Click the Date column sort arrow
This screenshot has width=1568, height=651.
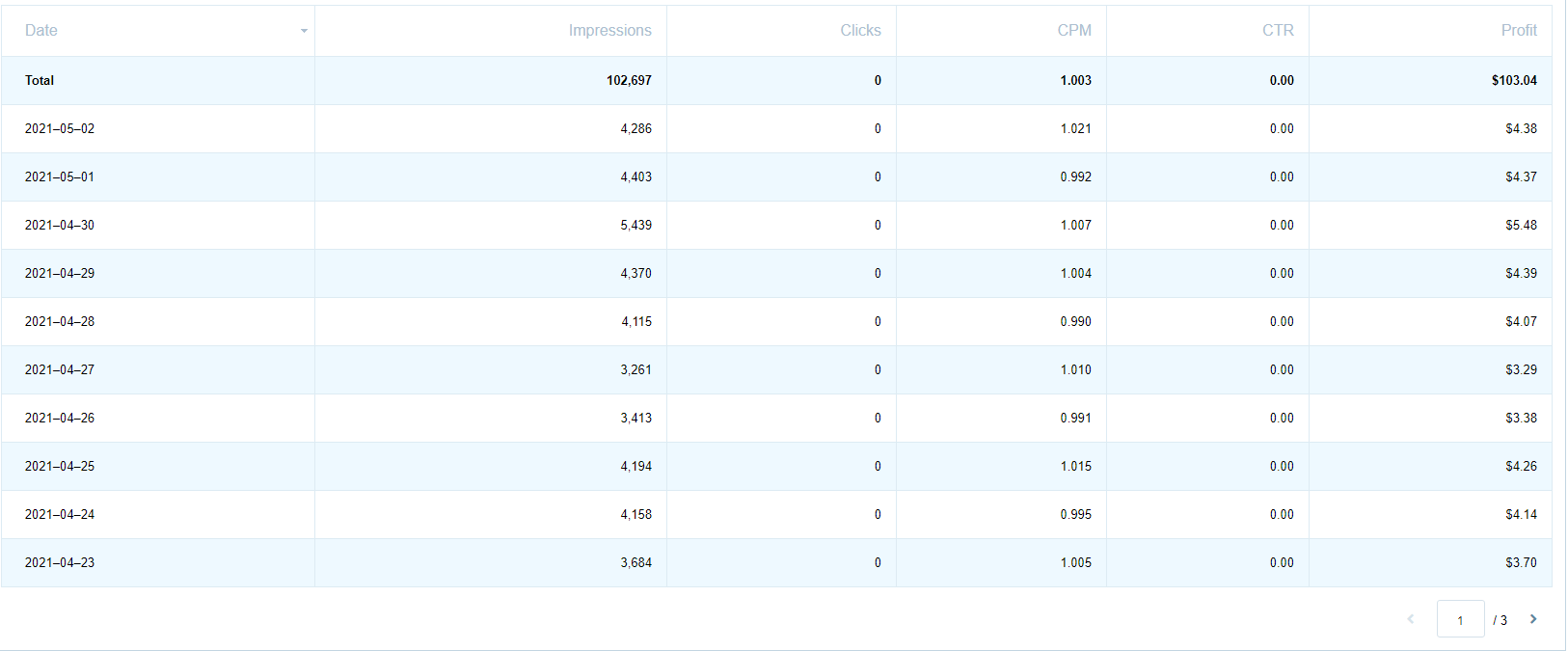click(x=304, y=31)
